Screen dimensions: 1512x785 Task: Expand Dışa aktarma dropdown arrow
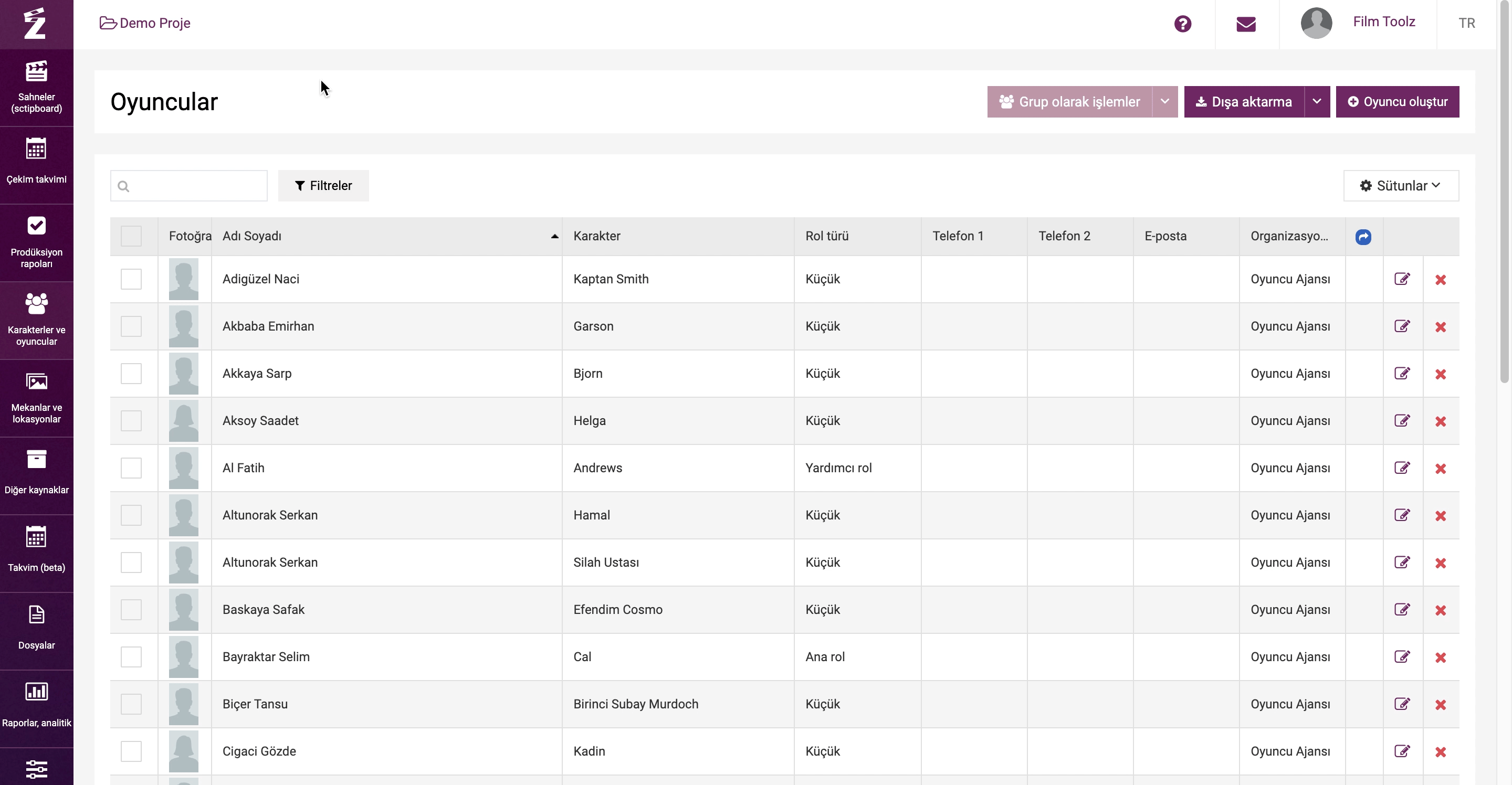[1317, 101]
